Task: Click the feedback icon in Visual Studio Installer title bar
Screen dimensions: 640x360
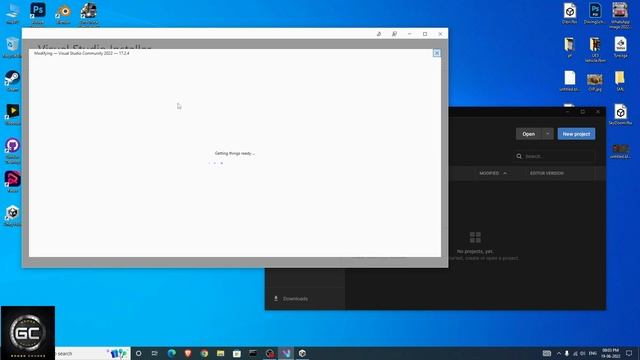Action: point(394,34)
